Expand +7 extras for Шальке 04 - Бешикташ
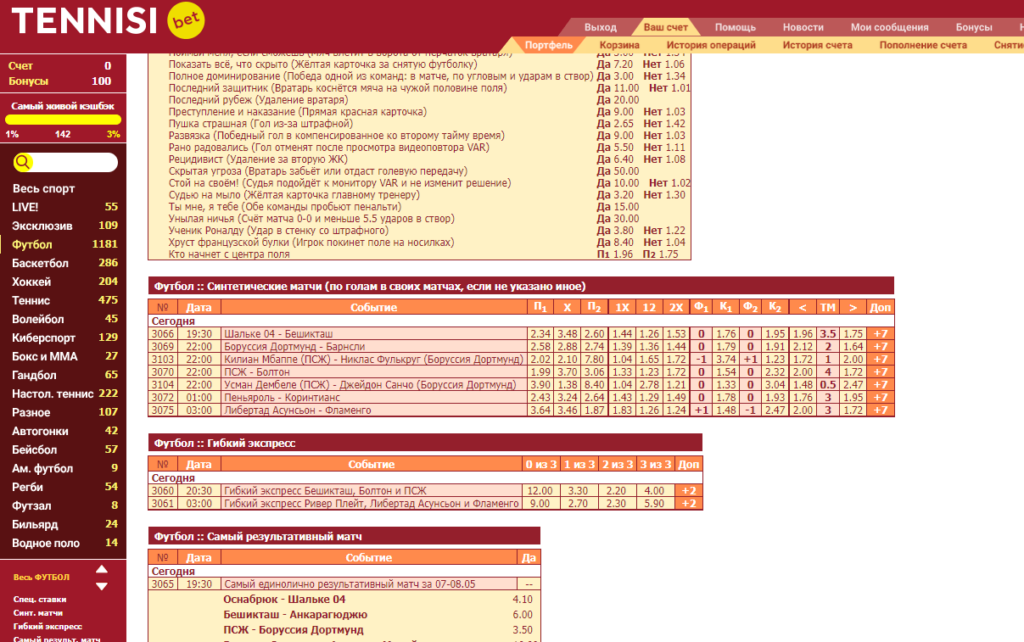The image size is (1024, 642). (880, 334)
